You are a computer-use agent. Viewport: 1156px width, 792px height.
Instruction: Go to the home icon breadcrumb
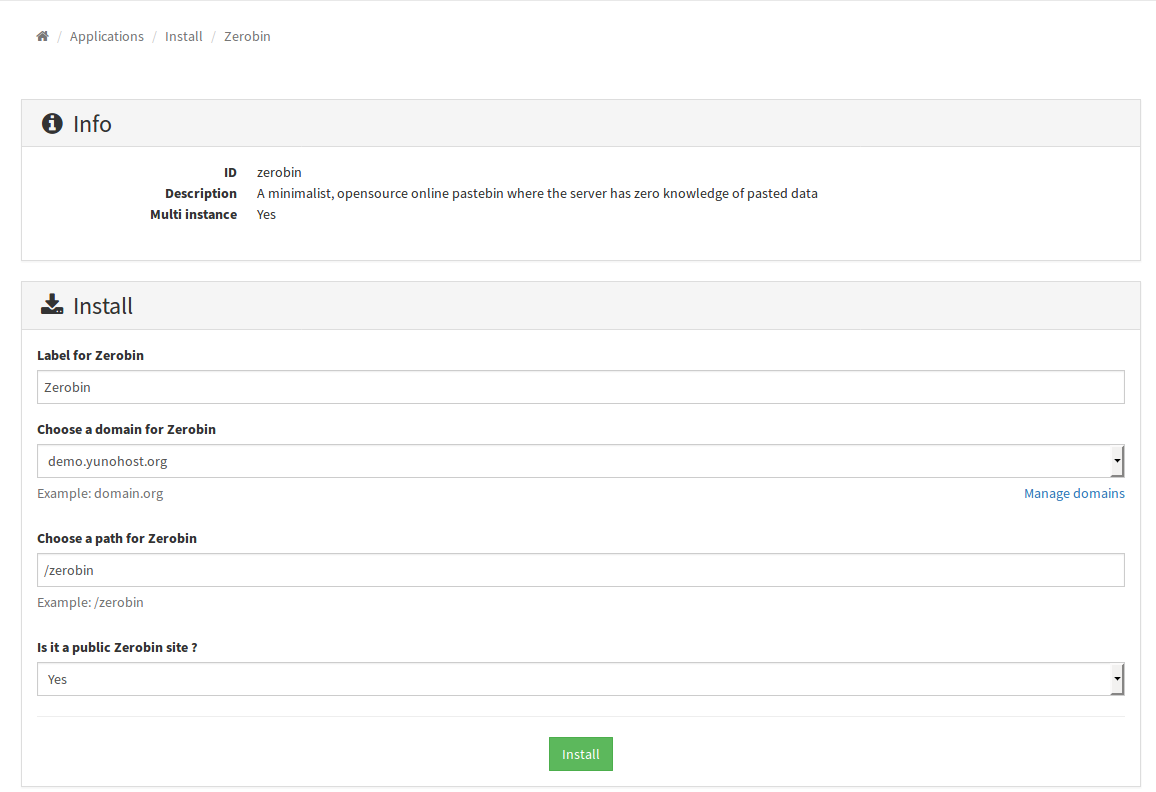42,36
